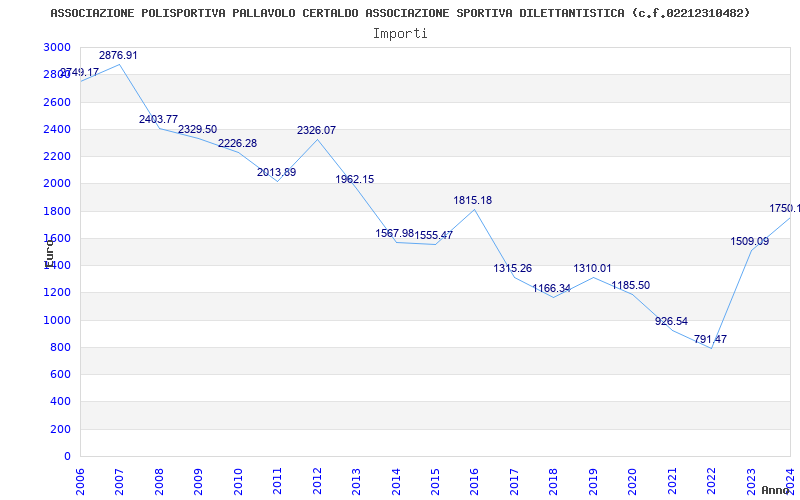
Task: Click the 2006 x-axis year label
Action: [x=80, y=481]
